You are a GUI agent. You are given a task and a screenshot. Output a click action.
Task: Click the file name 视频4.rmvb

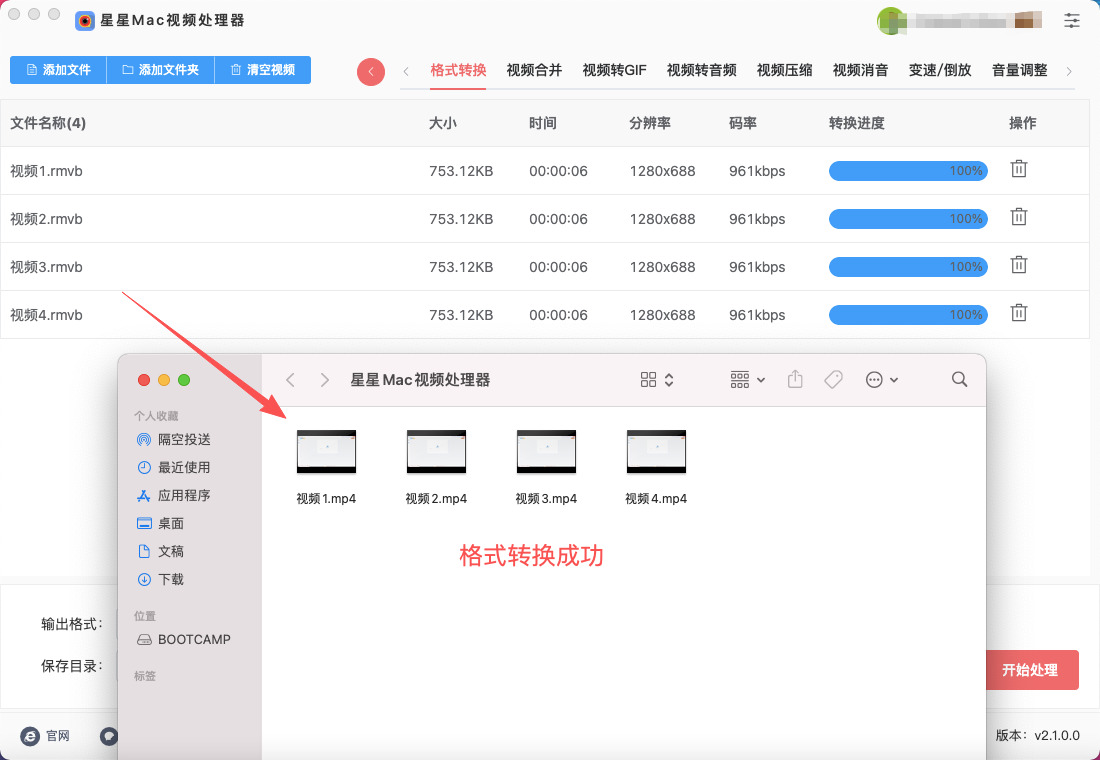(46, 315)
